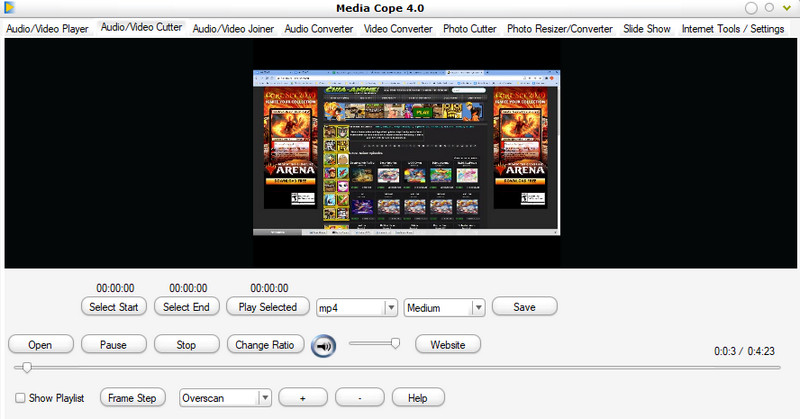Open the Video Converter tab
The height and width of the screenshot is (419, 800).
tap(398, 29)
